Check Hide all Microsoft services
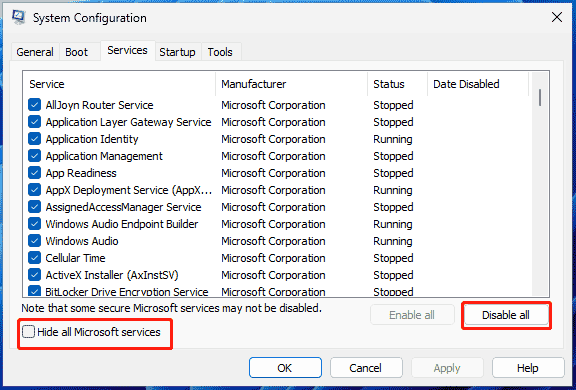Image resolution: width=576 pixels, height=390 pixels. (28, 332)
